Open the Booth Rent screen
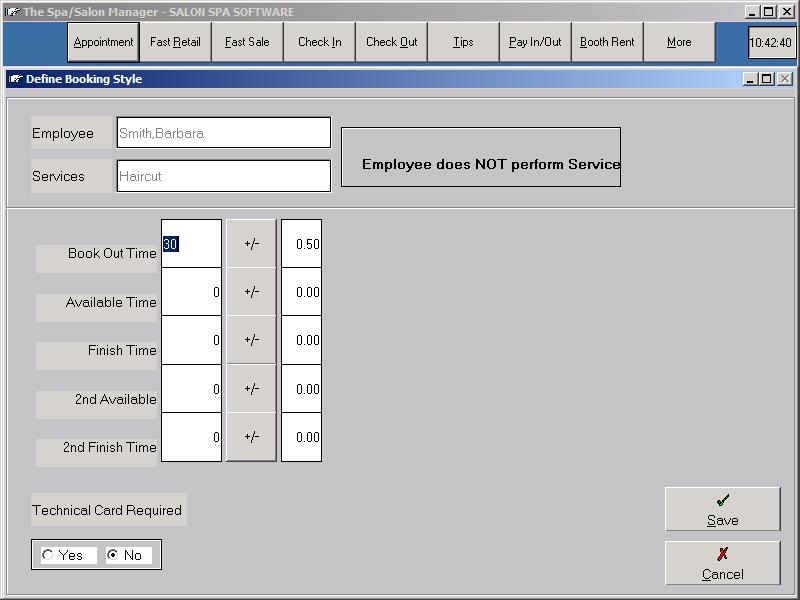This screenshot has width=800, height=600. [x=607, y=43]
